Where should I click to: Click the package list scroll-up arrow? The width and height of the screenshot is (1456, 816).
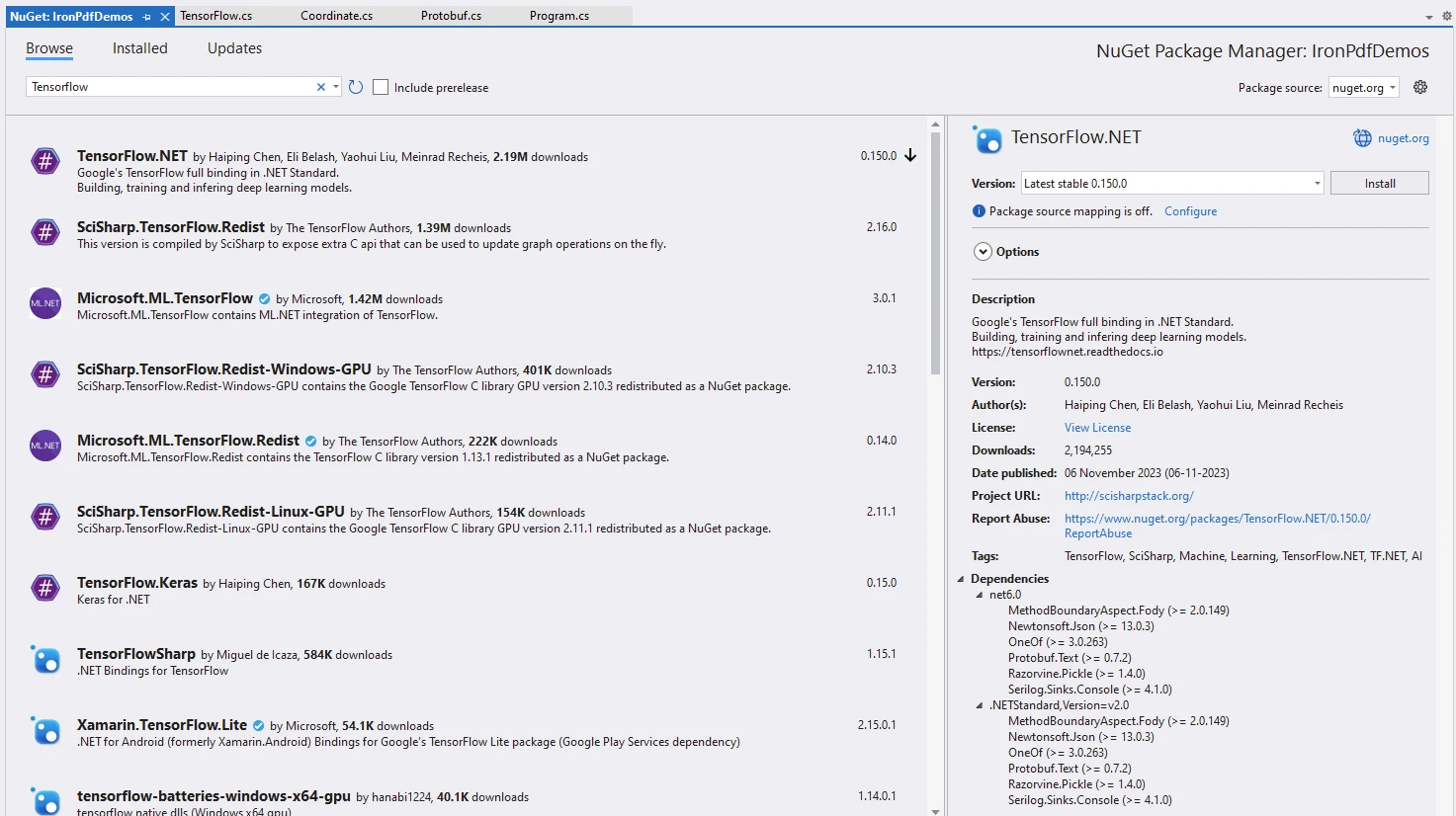[935, 124]
